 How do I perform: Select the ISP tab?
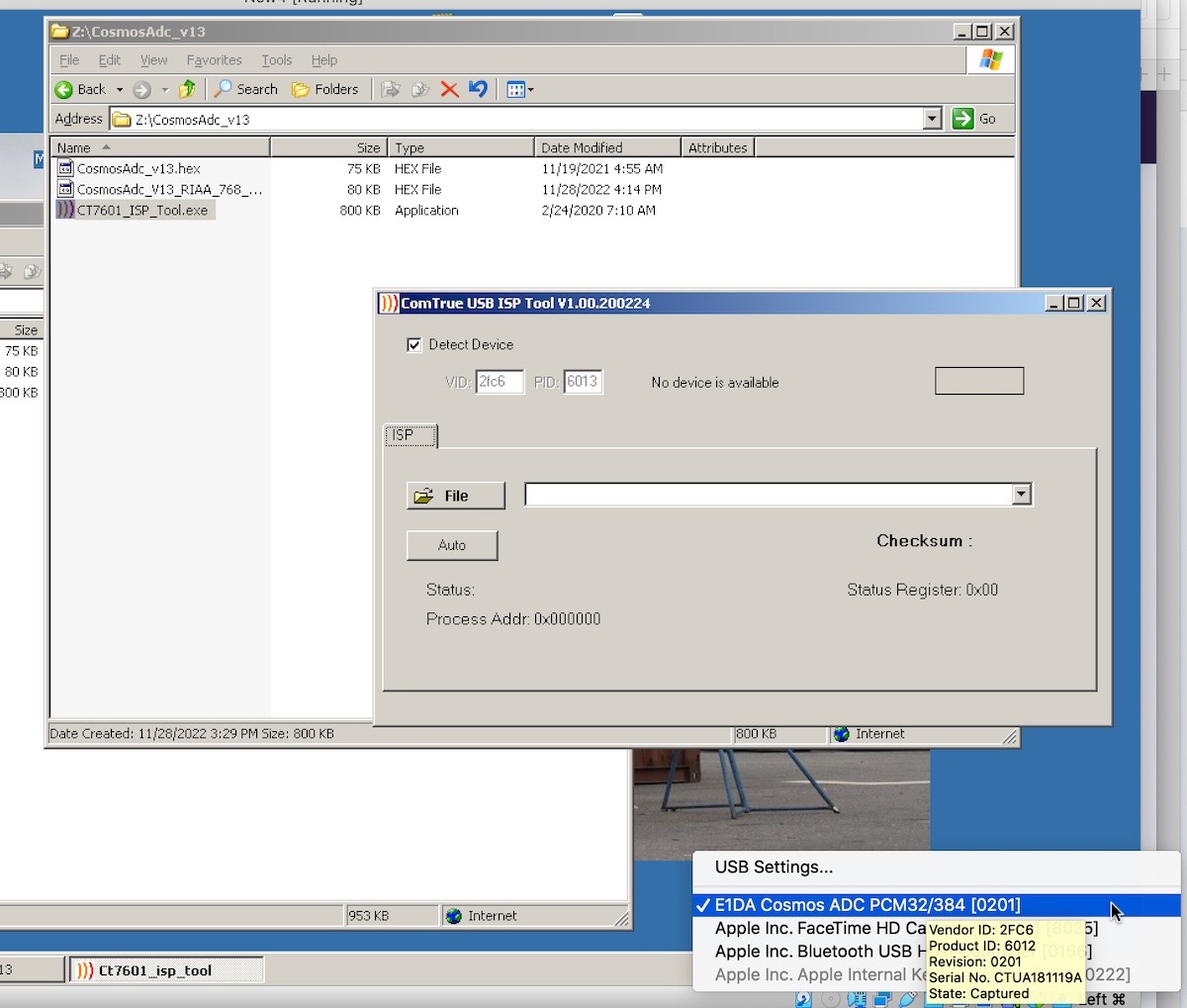tap(410, 435)
